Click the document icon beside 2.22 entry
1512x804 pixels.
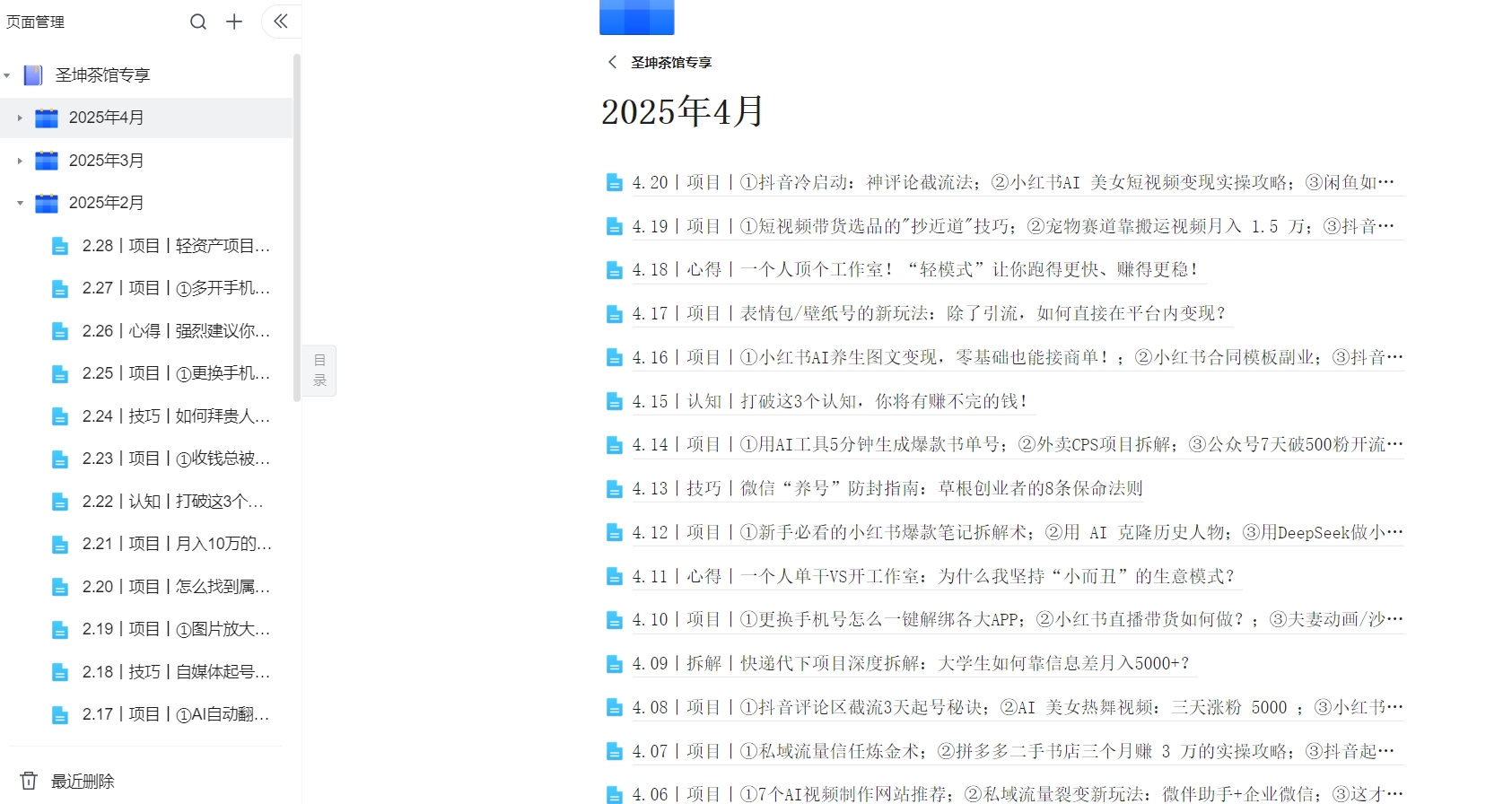click(x=60, y=502)
